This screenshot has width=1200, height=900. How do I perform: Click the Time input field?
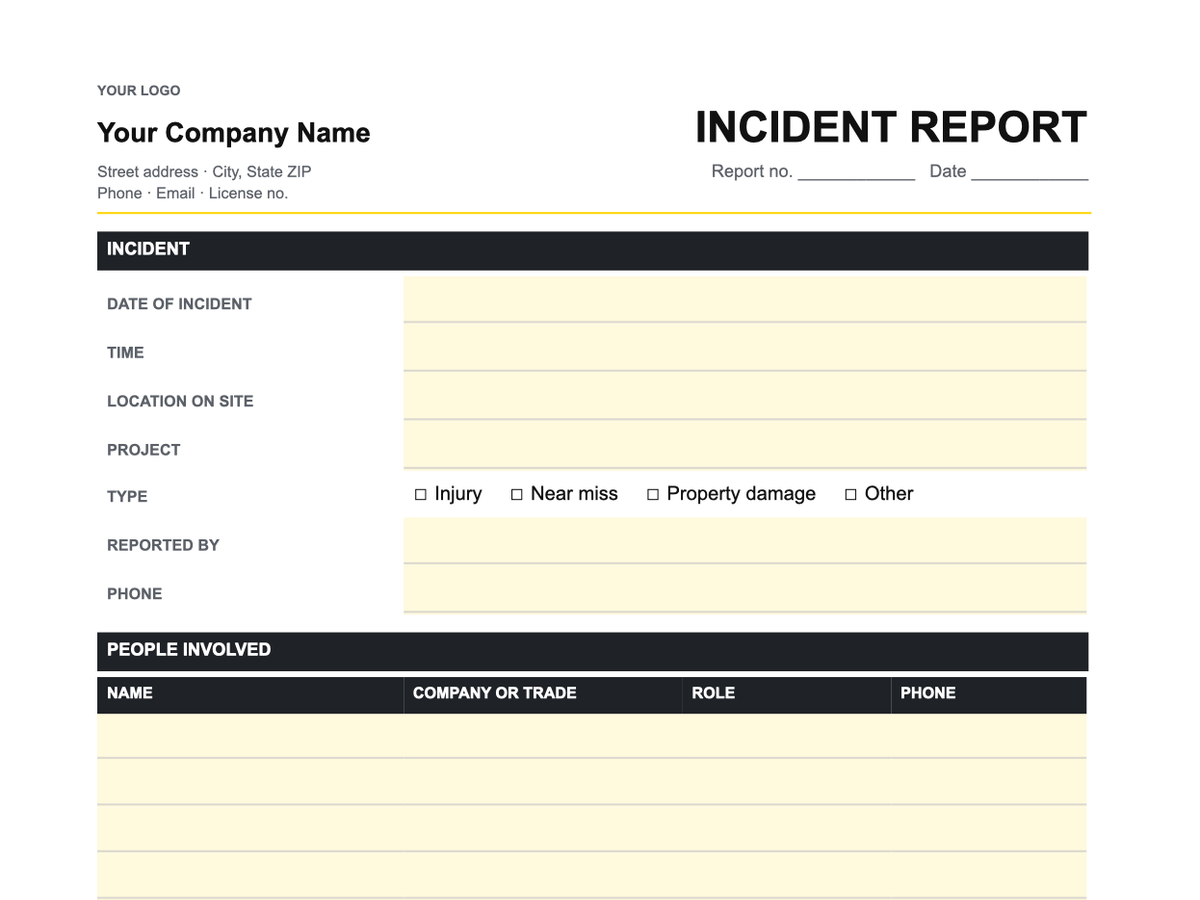745,348
